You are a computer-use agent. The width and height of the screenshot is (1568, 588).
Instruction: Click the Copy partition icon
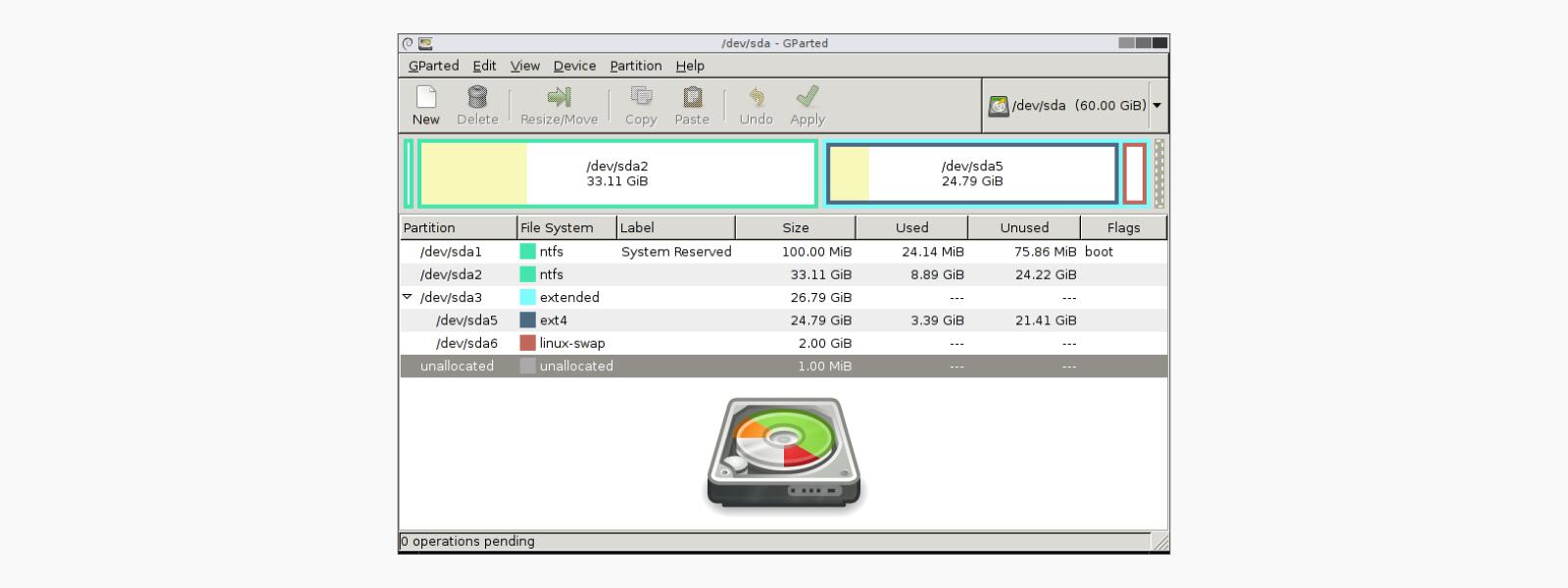[x=641, y=96]
